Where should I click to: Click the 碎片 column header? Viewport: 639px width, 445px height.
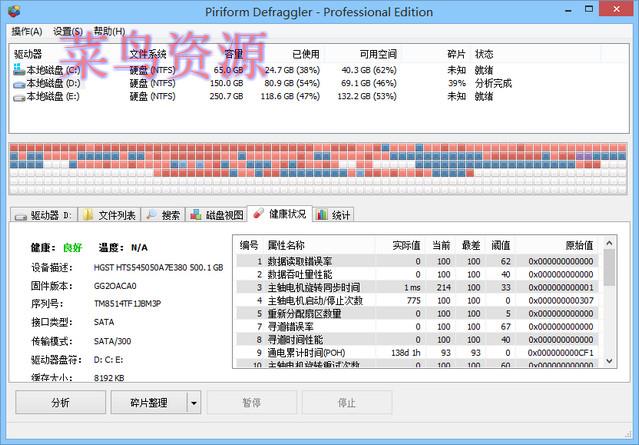click(x=456, y=54)
